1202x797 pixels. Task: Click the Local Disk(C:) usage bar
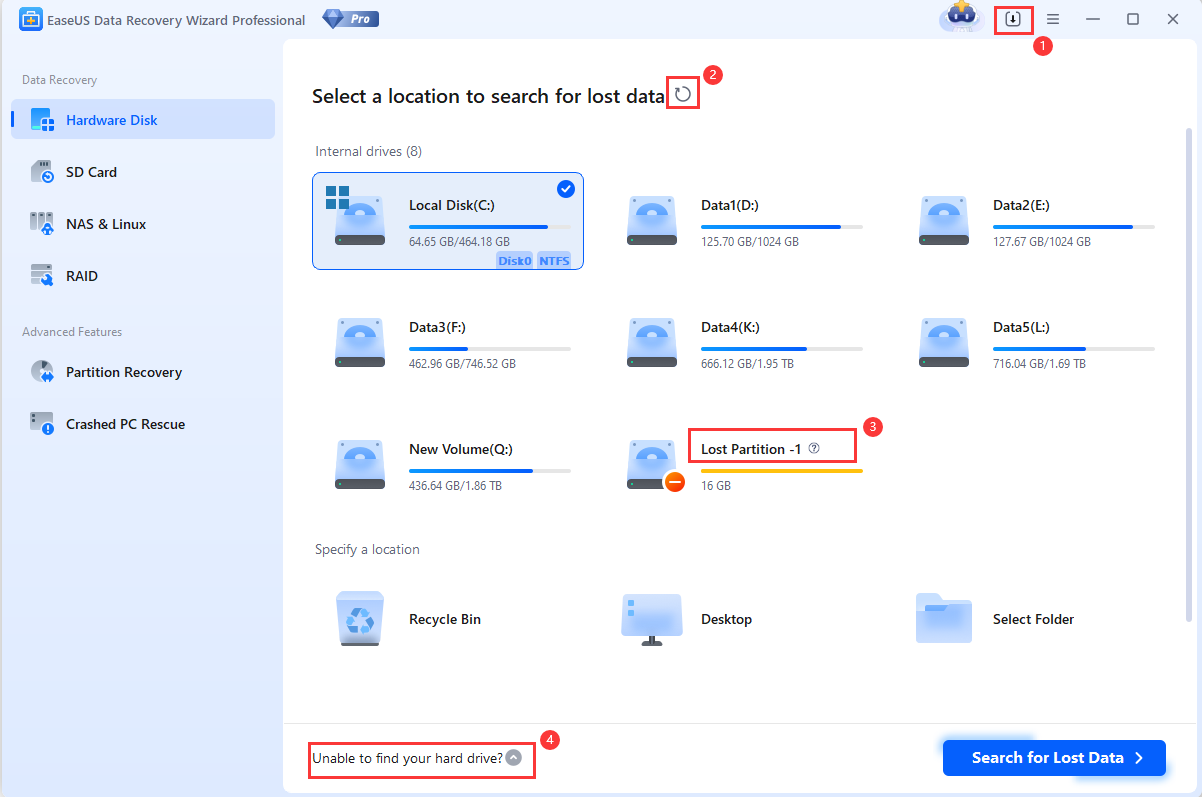click(x=490, y=227)
